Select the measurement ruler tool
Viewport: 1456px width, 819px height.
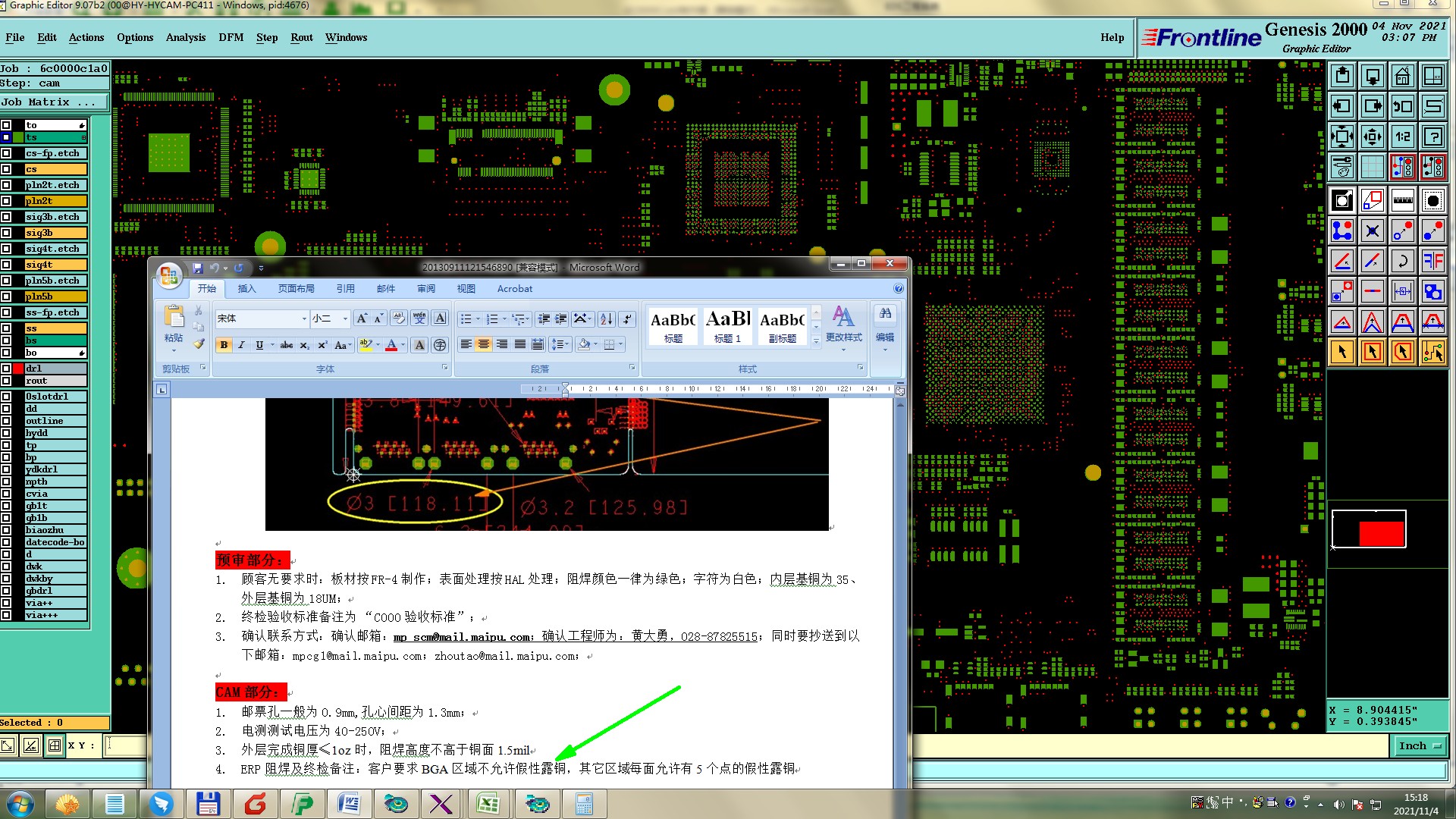coord(1402,201)
